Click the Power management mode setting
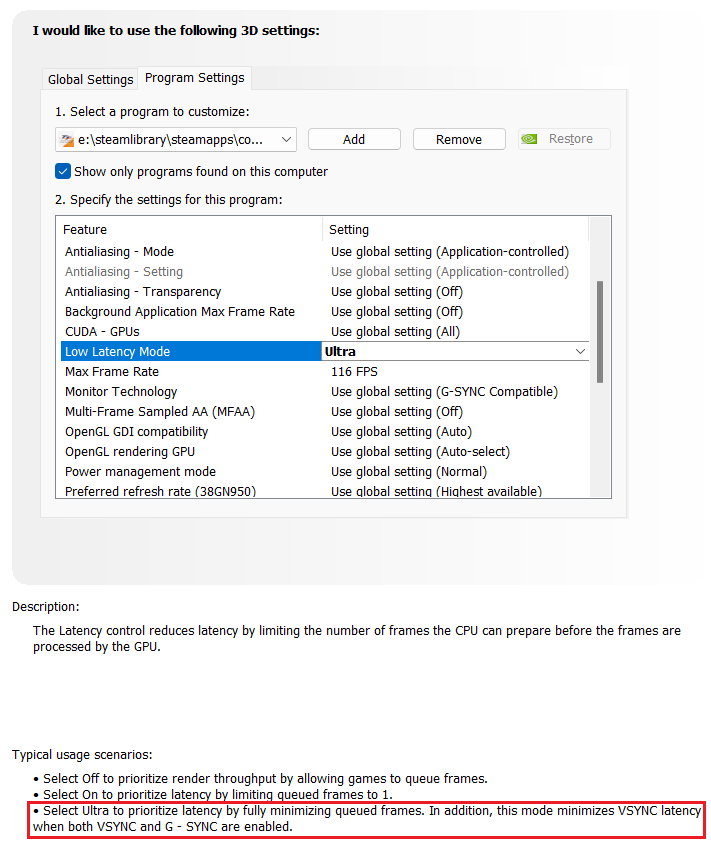The height and width of the screenshot is (856, 711). point(409,472)
